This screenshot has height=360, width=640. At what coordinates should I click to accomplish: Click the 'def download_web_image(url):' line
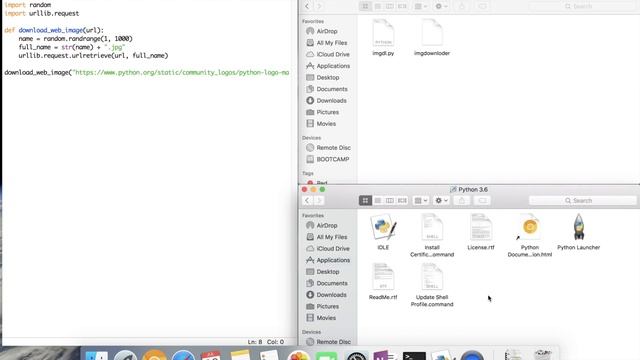pyautogui.click(x=54, y=30)
